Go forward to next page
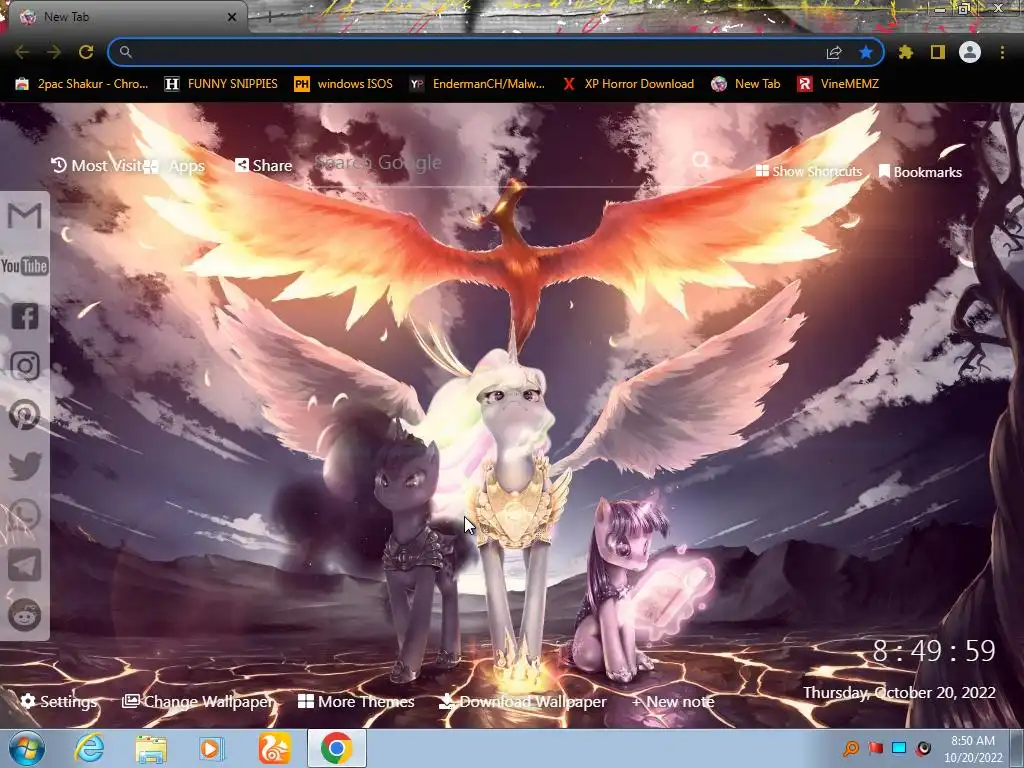The height and width of the screenshot is (768, 1024). pyautogui.click(x=54, y=52)
